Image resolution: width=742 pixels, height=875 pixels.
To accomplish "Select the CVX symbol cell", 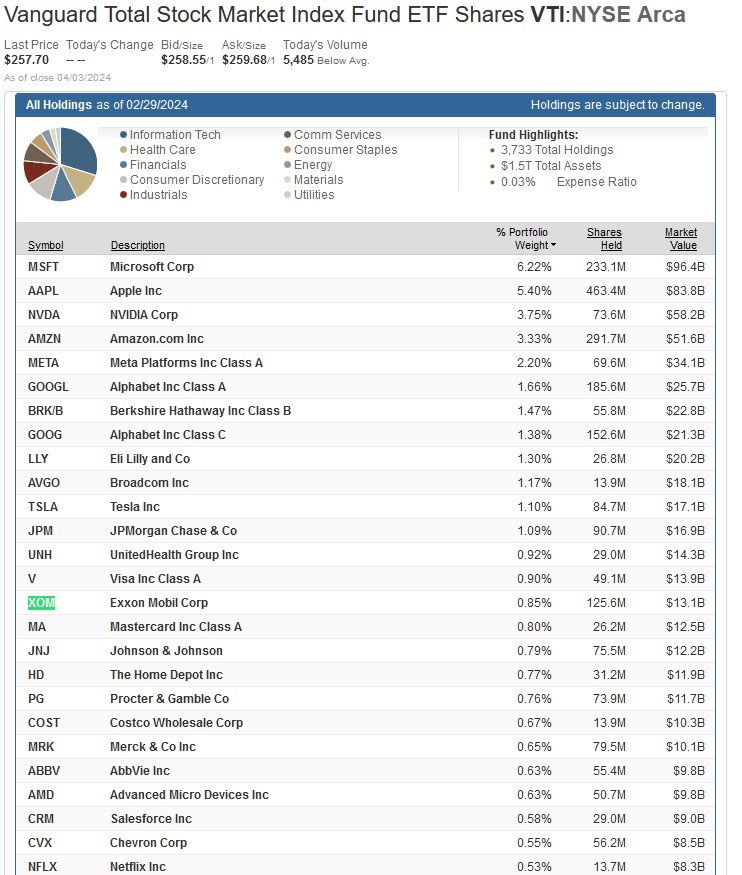I will 40,843.
